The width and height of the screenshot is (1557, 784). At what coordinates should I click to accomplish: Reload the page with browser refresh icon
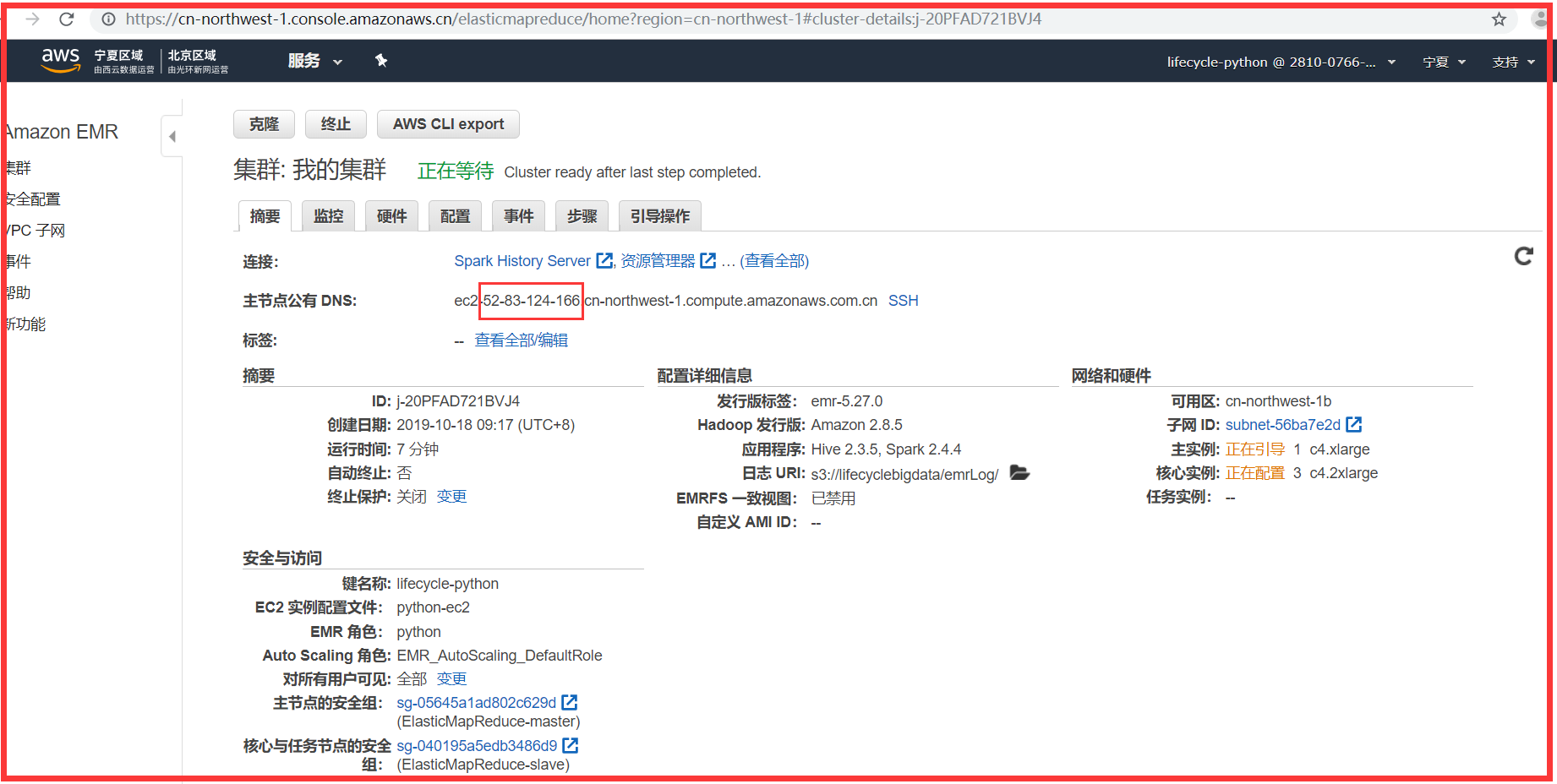[66, 19]
